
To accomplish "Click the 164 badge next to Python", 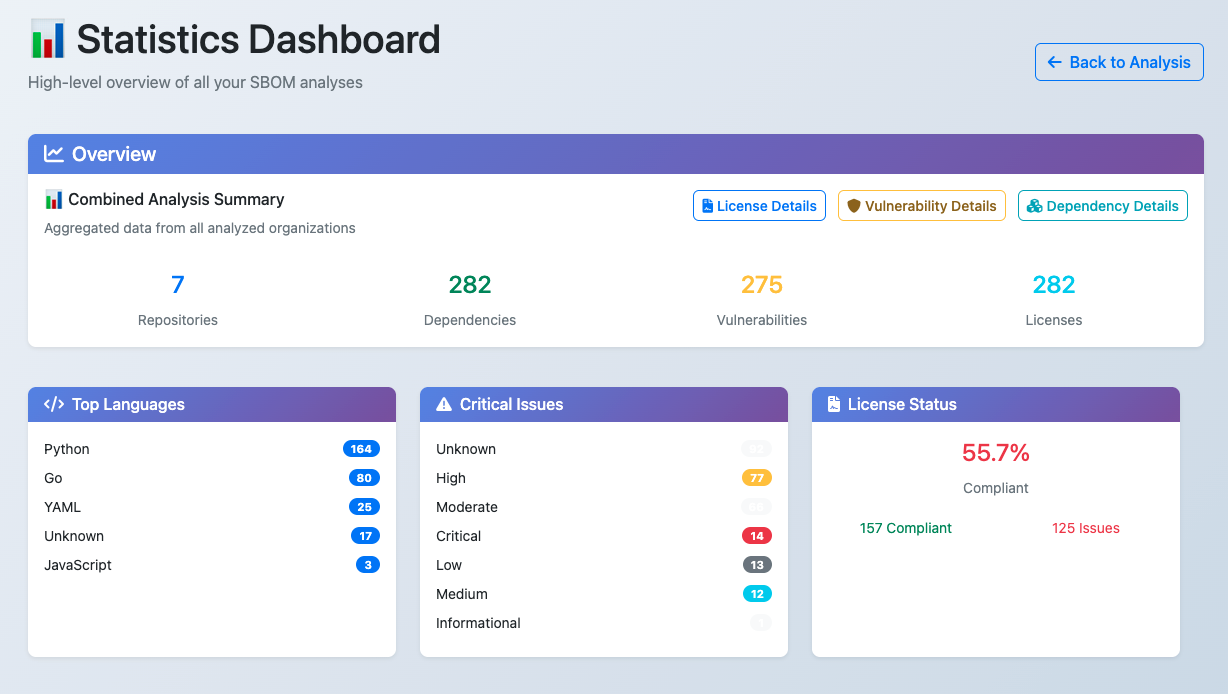I will tap(361, 449).
